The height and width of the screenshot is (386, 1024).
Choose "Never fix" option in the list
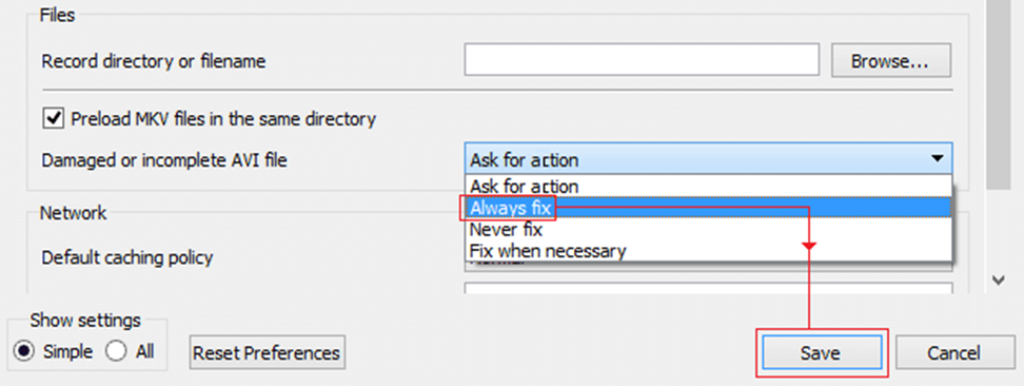(x=708, y=229)
